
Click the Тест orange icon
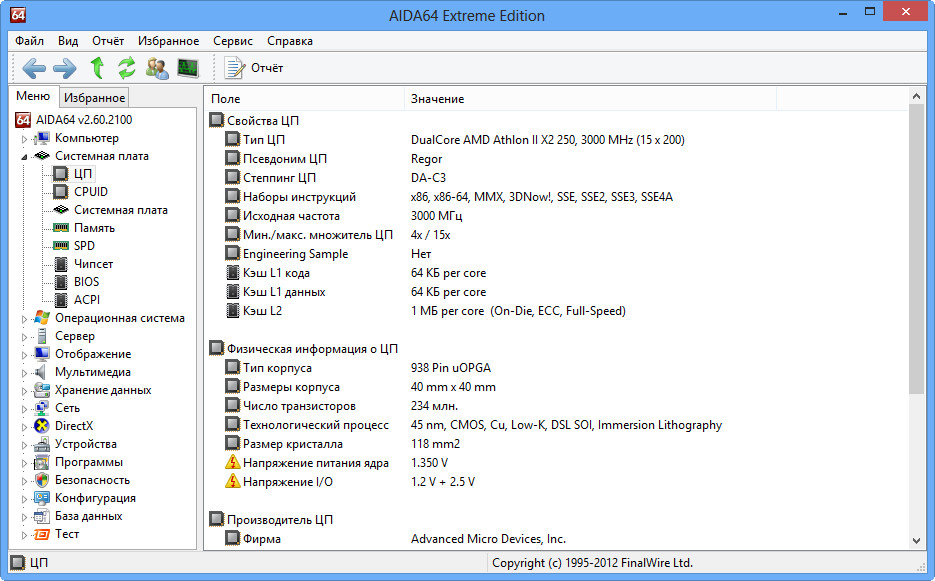coord(42,534)
